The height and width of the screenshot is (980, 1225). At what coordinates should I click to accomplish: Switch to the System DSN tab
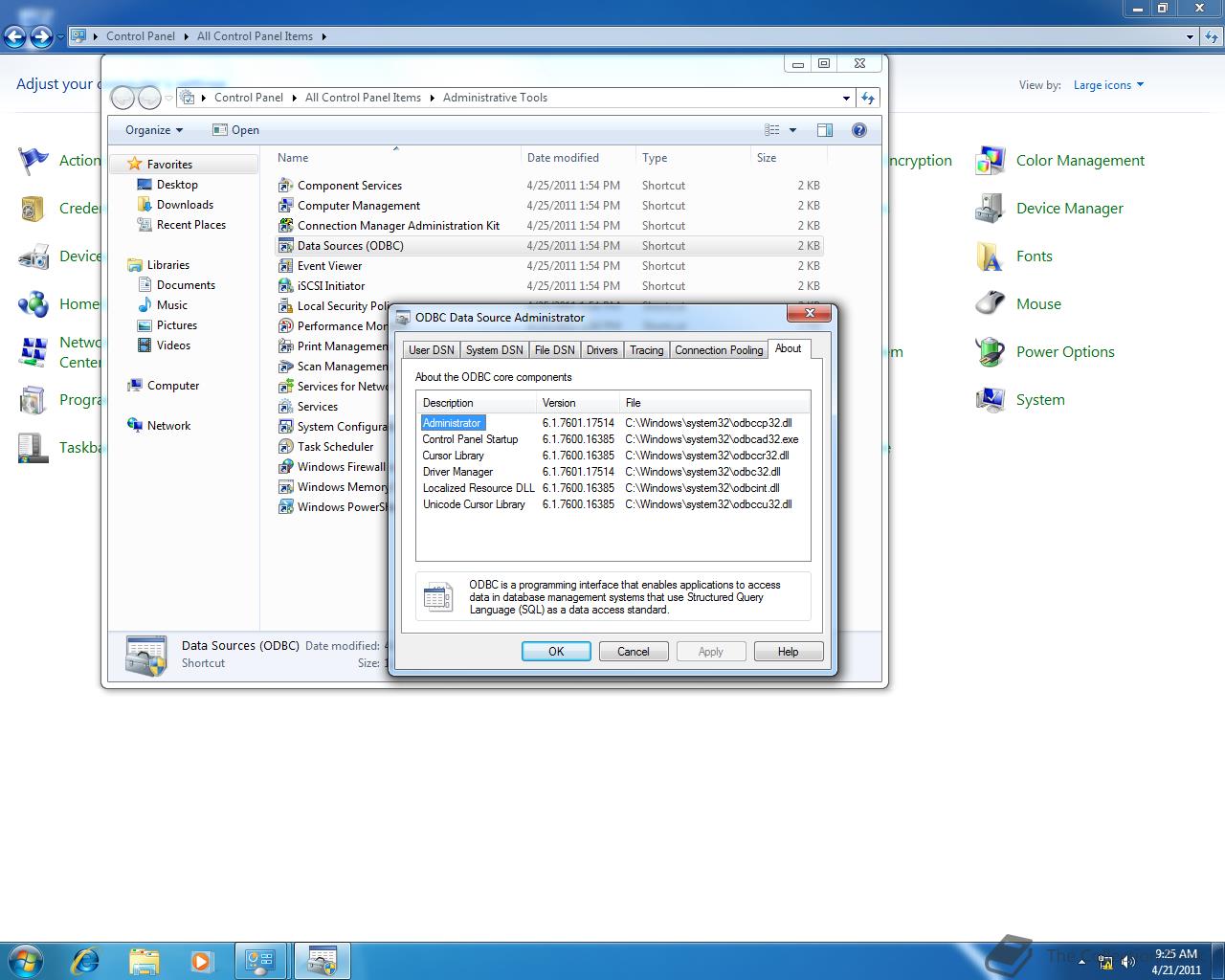pos(494,350)
